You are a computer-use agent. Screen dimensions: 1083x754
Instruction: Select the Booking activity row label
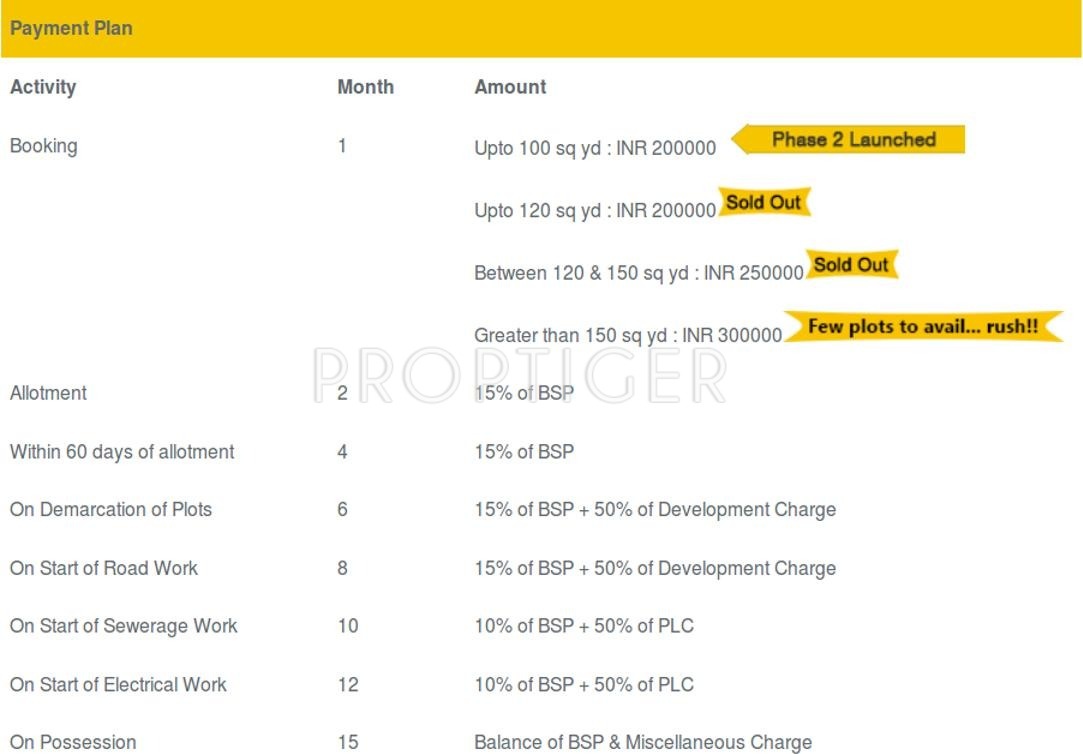point(44,146)
